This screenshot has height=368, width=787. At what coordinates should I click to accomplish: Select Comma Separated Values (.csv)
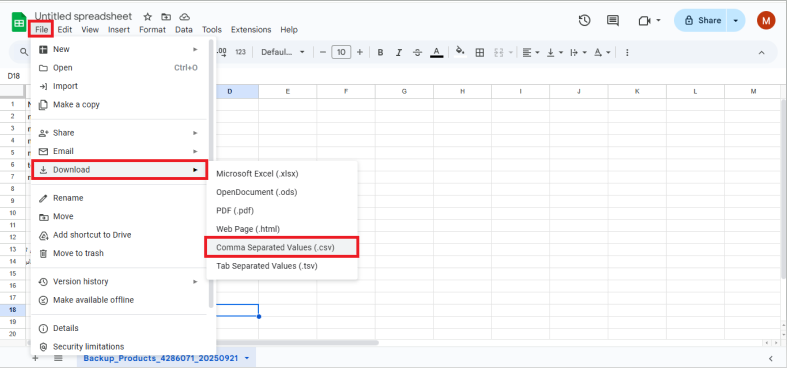(x=282, y=248)
